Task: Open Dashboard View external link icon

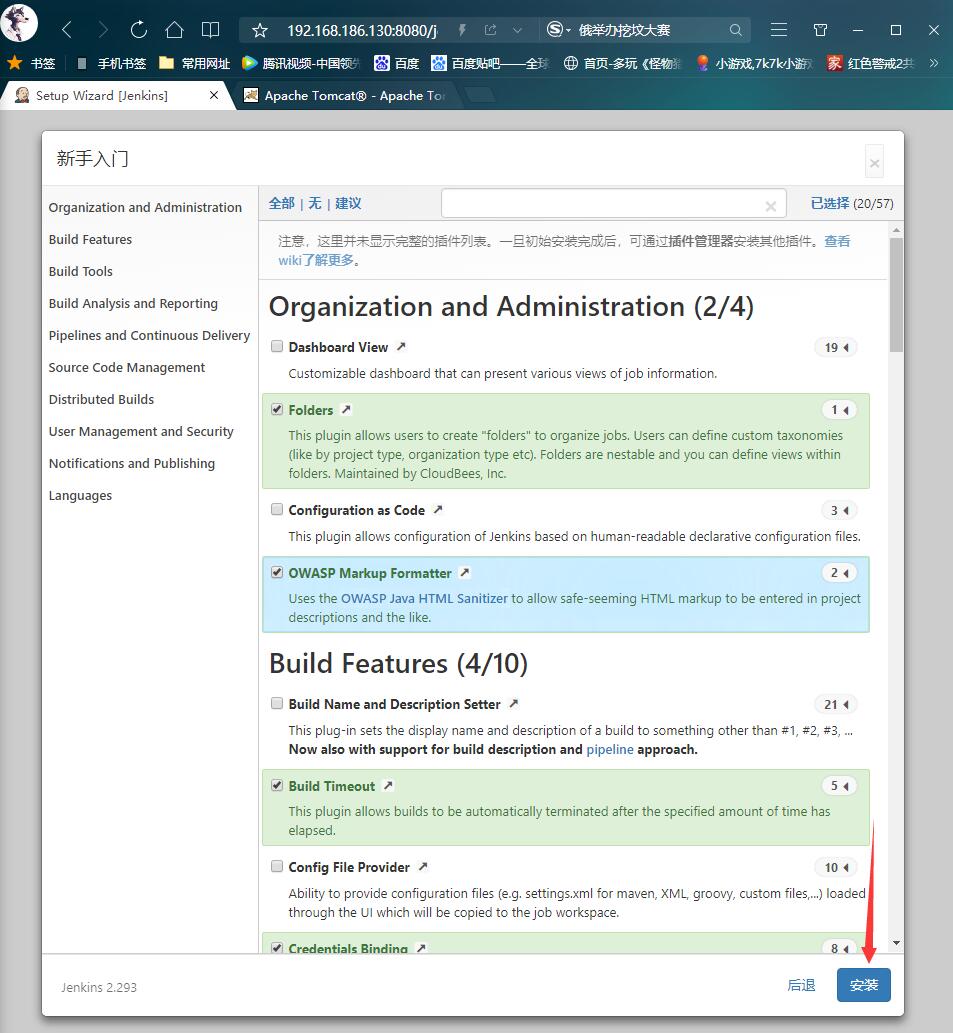Action: [401, 347]
